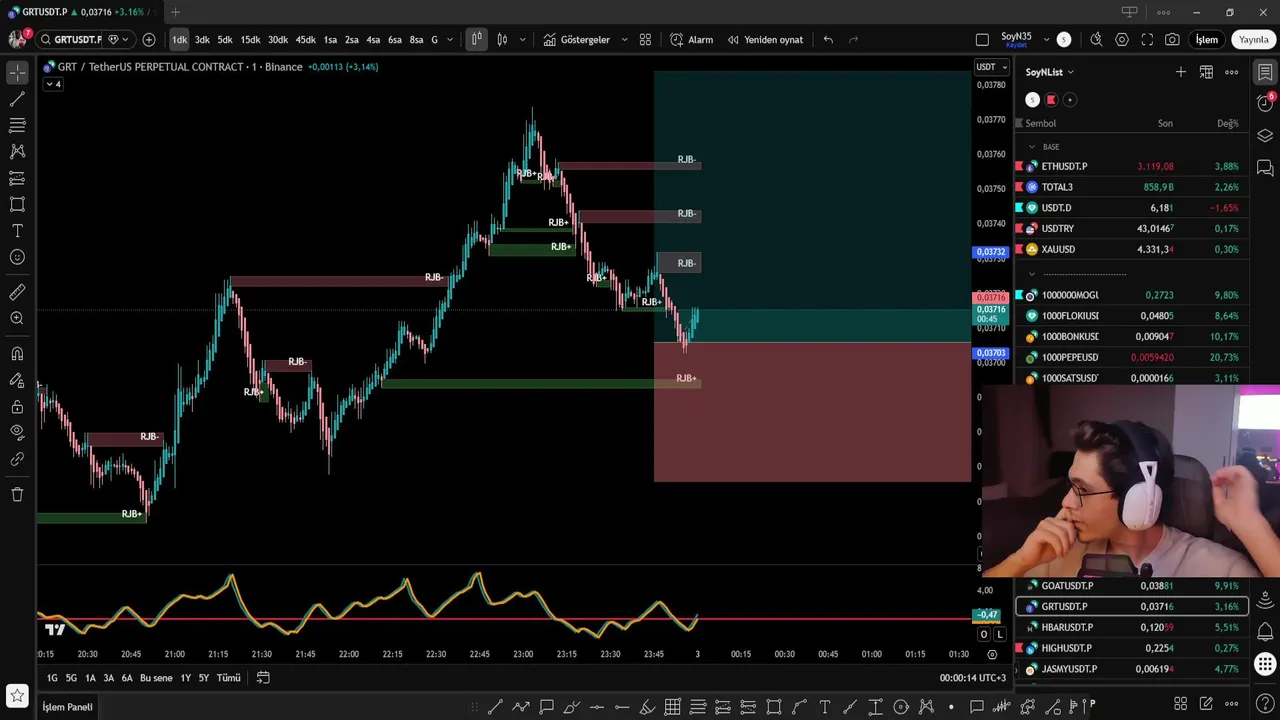The image size is (1280, 720).
Task: Select the trend line drawing tool
Action: (x=17, y=99)
